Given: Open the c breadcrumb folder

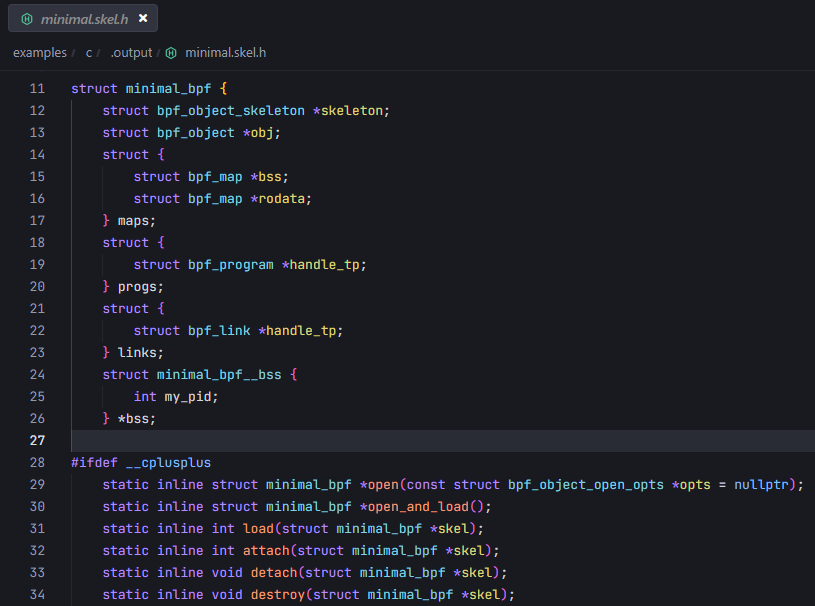Looking at the screenshot, I should 89,52.
